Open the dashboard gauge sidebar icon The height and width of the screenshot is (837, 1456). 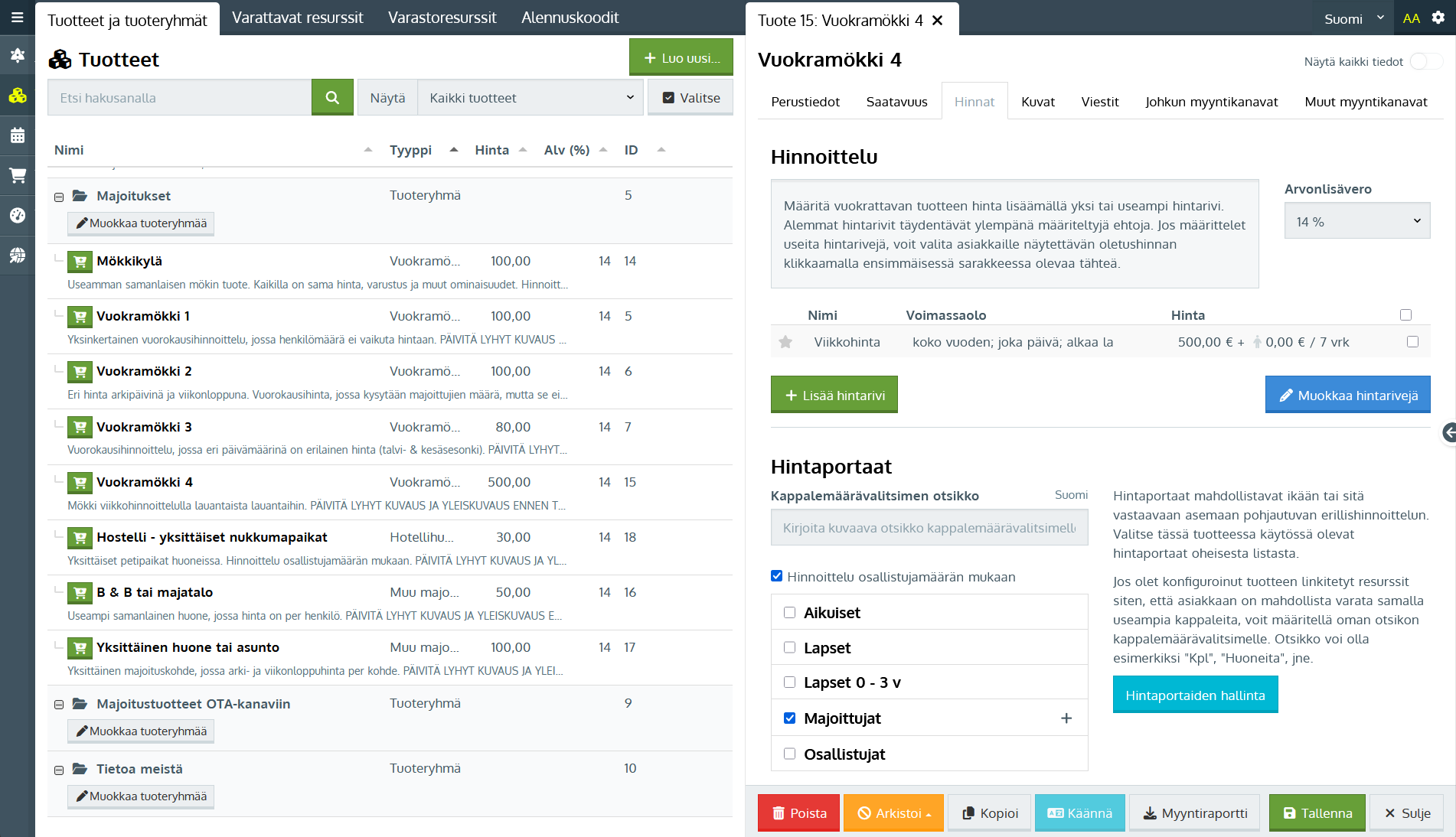[17, 215]
